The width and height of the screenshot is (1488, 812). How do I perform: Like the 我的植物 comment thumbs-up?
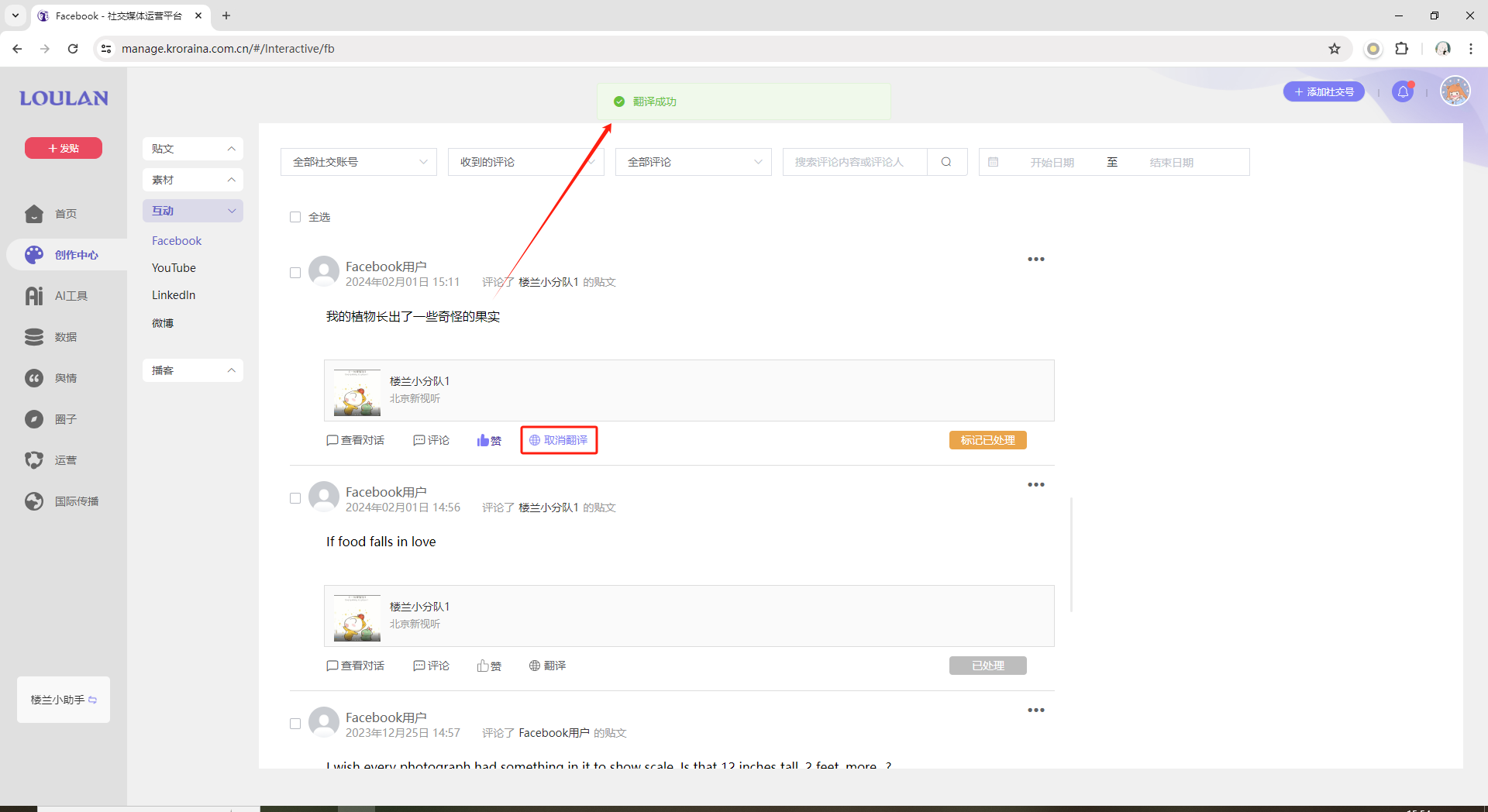tap(489, 440)
